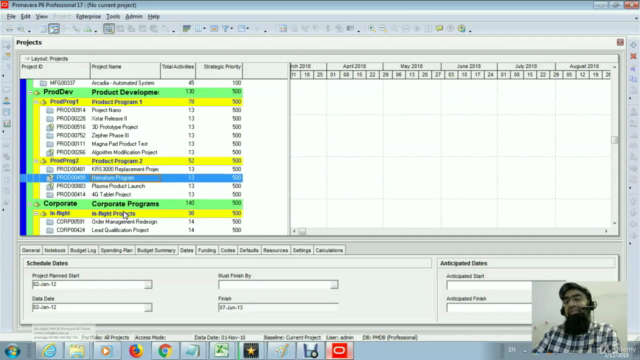This screenshot has height=360, width=640.
Task: Sort by the Strategic Priority column header
Action: (219, 70)
